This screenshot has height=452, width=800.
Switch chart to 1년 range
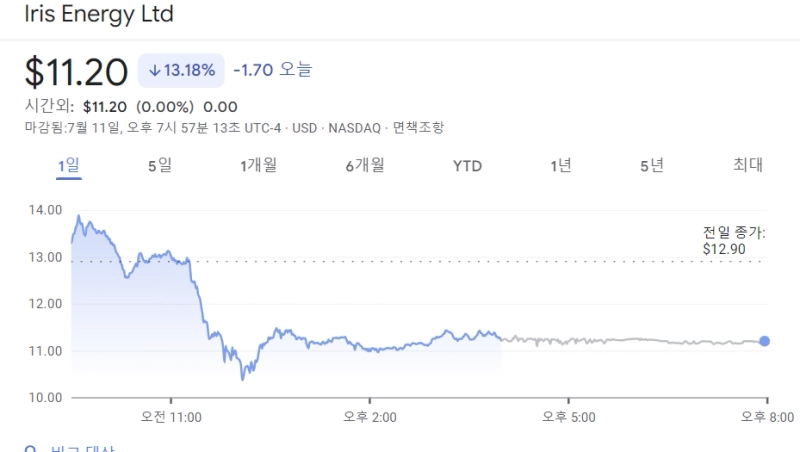point(561,166)
